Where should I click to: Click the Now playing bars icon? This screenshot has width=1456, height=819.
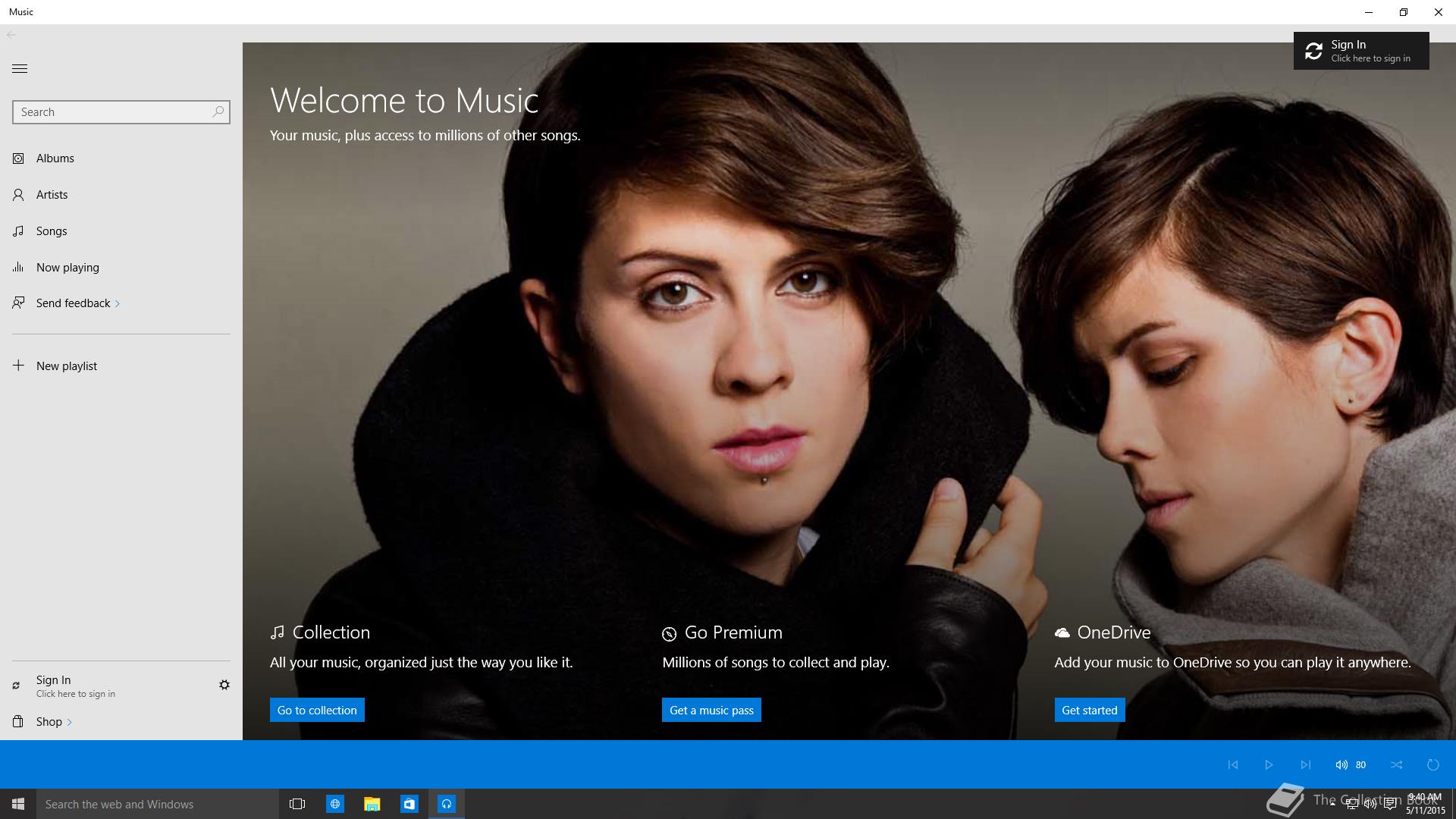click(x=18, y=267)
